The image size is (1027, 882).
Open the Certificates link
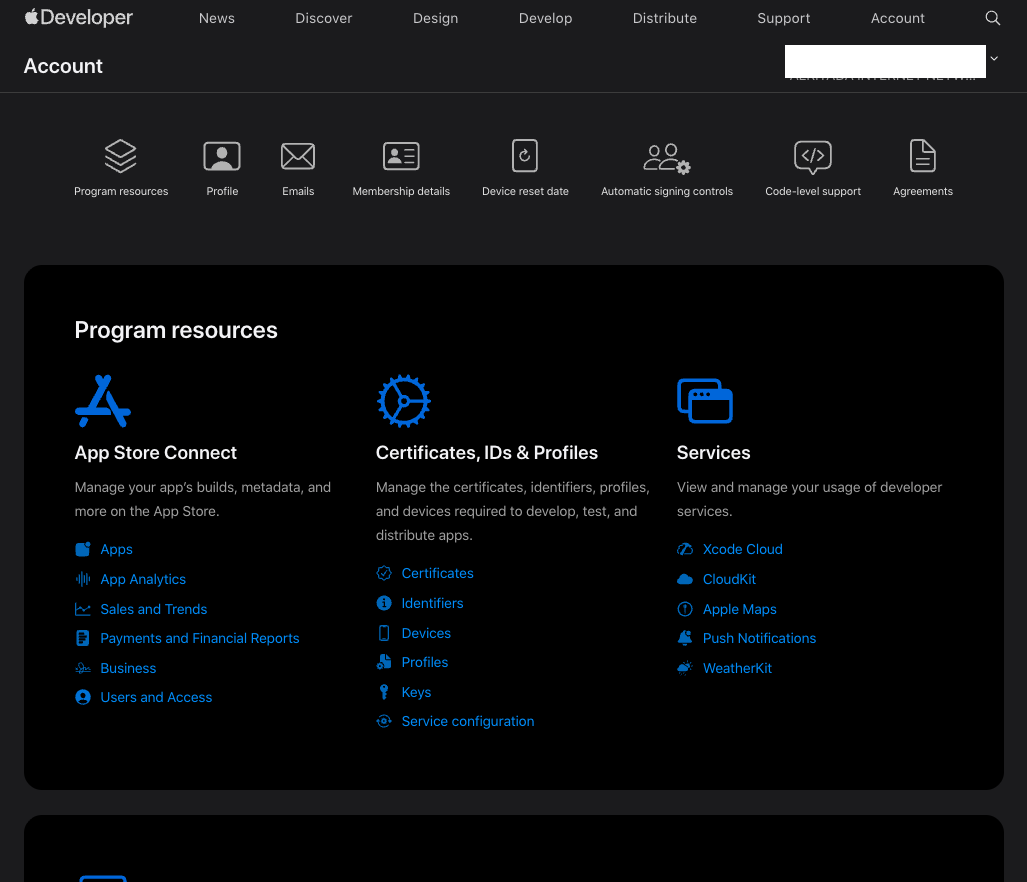(x=437, y=573)
